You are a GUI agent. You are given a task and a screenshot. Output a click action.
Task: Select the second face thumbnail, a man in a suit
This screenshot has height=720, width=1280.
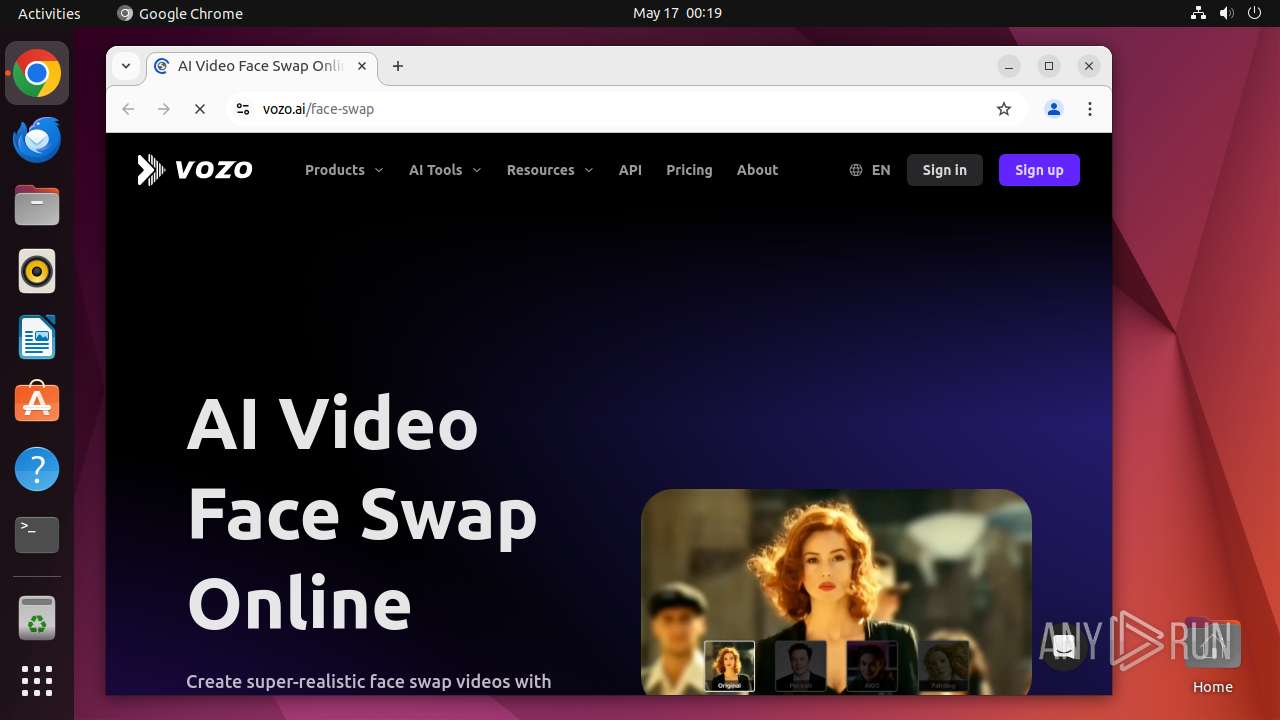pos(800,666)
